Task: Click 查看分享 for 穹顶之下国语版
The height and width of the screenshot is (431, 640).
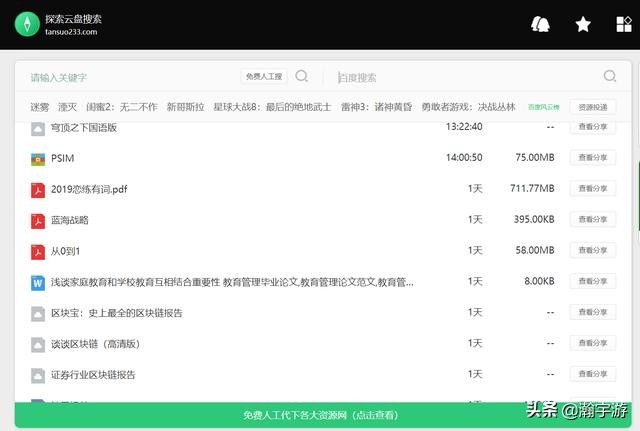Action: pyautogui.click(x=593, y=127)
